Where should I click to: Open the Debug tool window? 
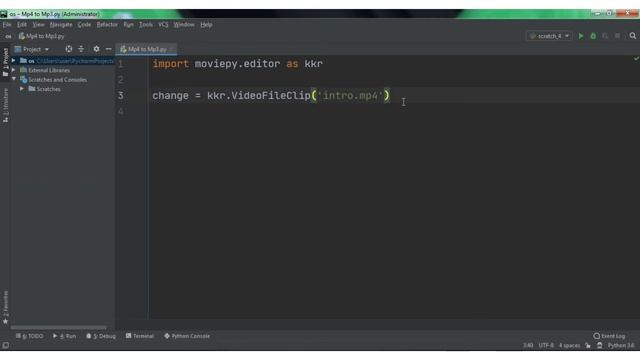tap(101, 336)
